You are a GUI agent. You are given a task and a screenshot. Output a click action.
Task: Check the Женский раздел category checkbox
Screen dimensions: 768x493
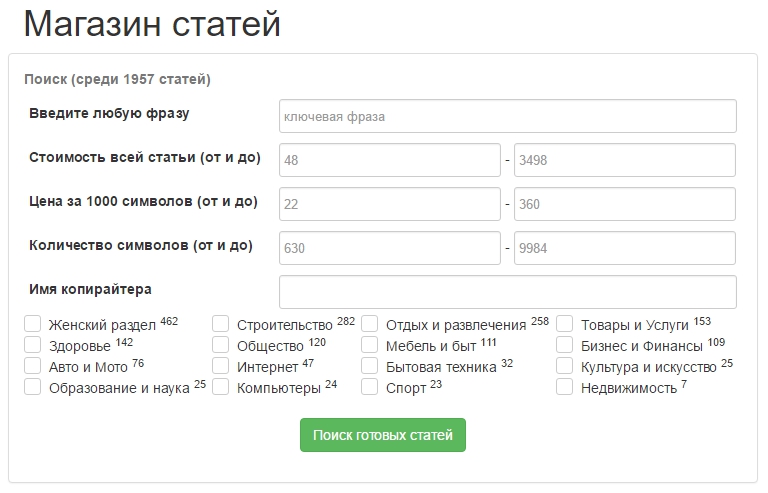pos(32,324)
